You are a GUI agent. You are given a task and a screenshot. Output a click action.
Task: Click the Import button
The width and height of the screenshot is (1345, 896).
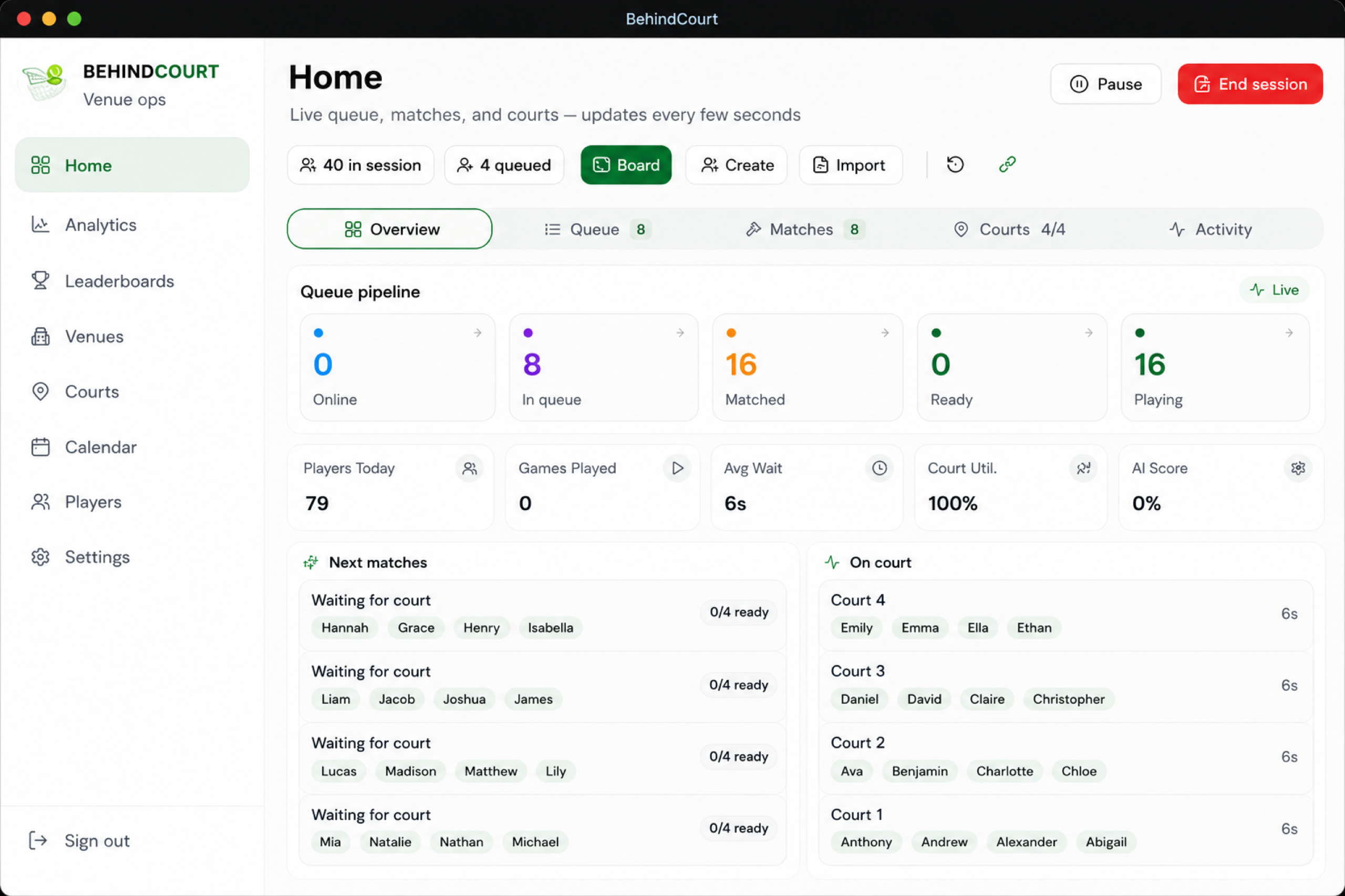(x=851, y=165)
